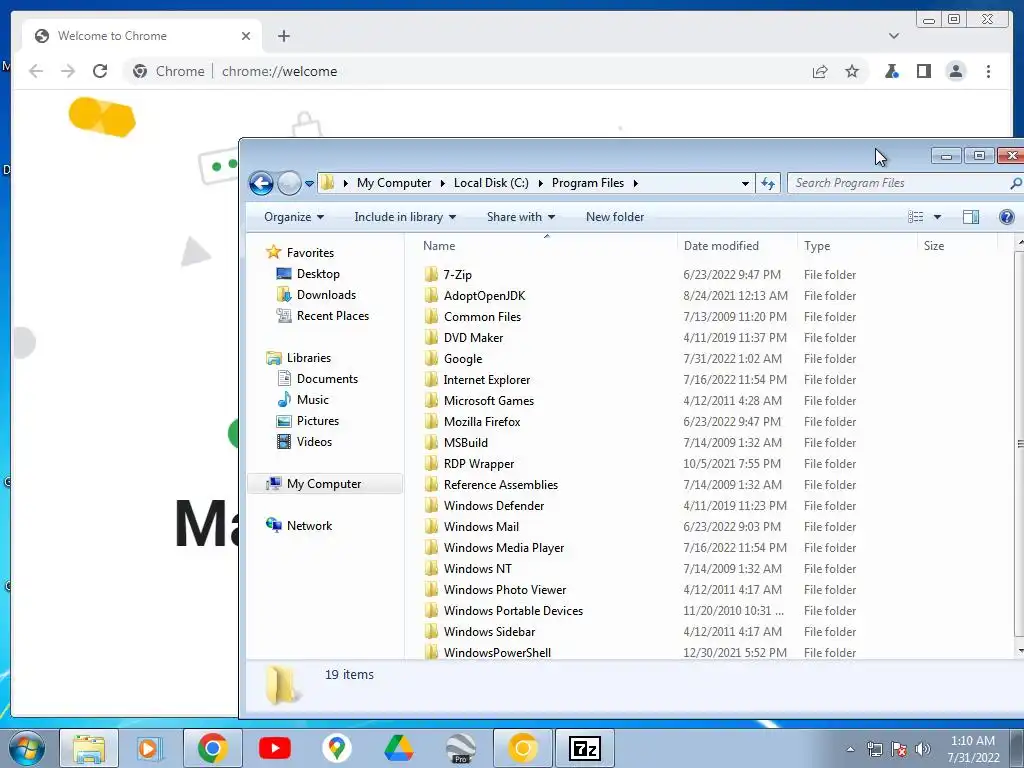Click the Explorer forward arrow button
This screenshot has width=1024, height=768.
(289, 184)
